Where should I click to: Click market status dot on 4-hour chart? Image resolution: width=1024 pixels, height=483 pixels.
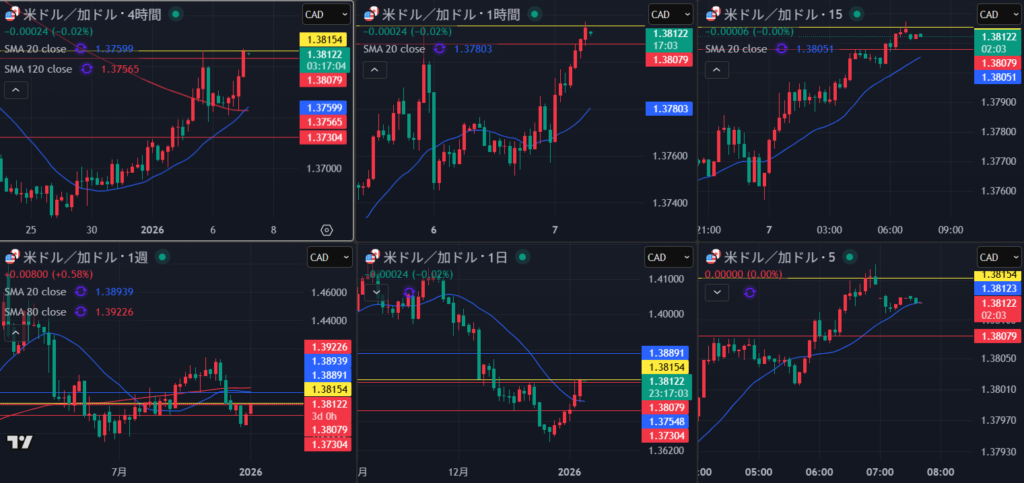pos(177,14)
